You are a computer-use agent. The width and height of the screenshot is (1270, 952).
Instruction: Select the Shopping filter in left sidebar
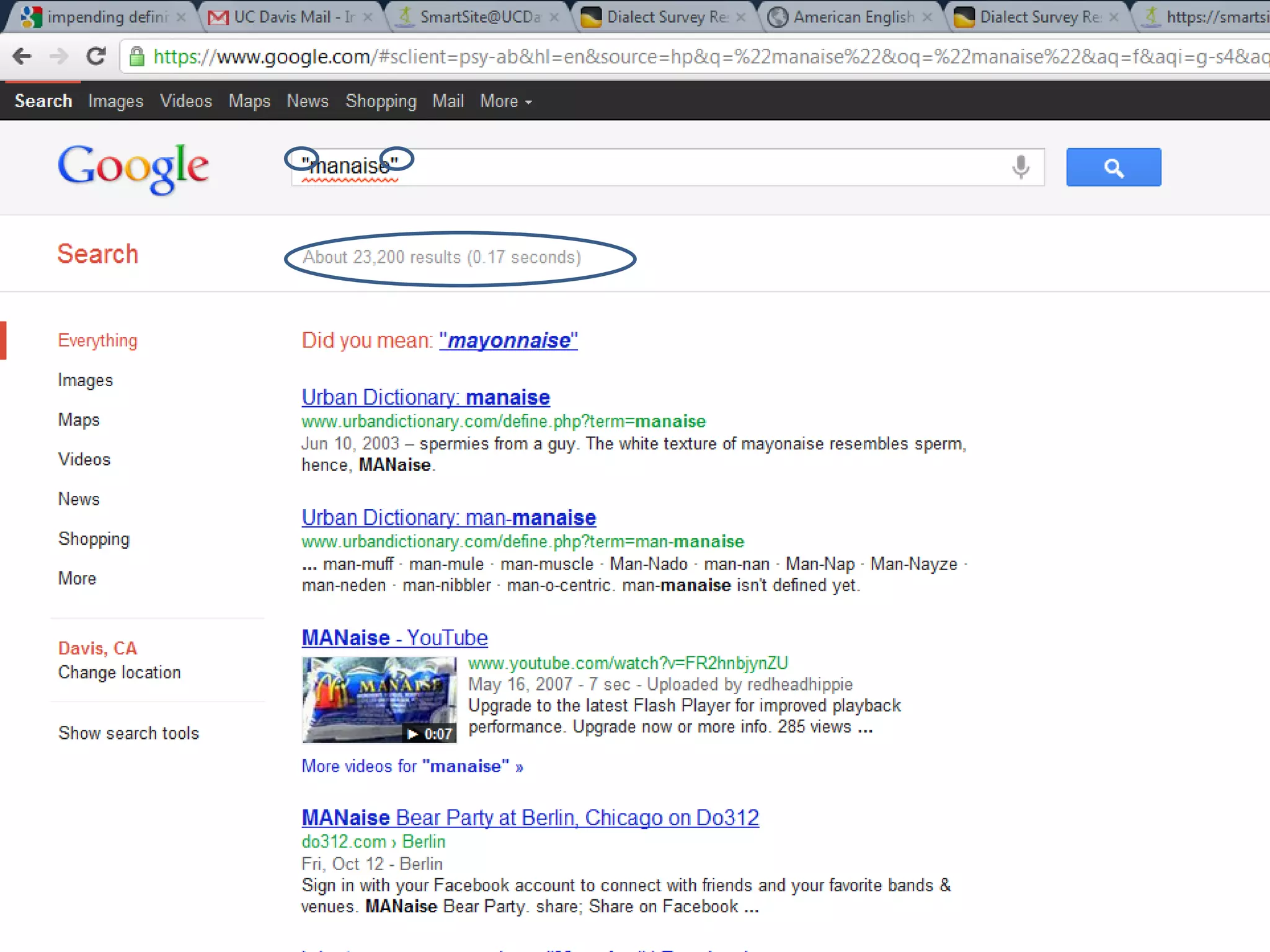[94, 539]
